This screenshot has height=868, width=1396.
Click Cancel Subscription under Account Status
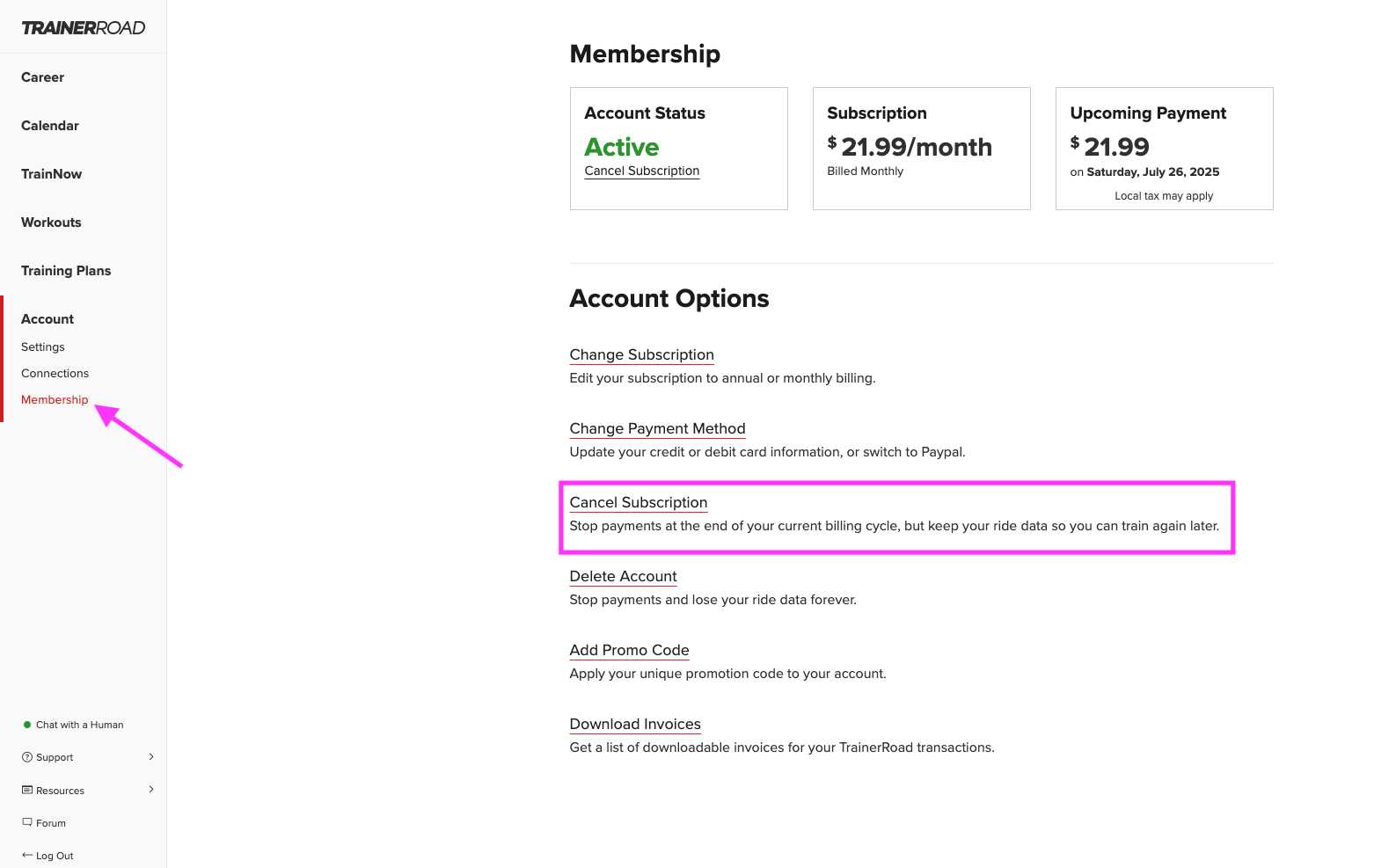[642, 171]
